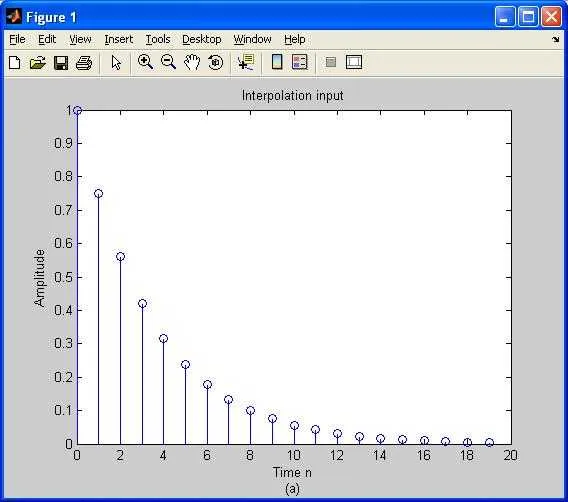The width and height of the screenshot is (568, 502).
Task: Close the Figure 1 window
Action: coord(551,17)
